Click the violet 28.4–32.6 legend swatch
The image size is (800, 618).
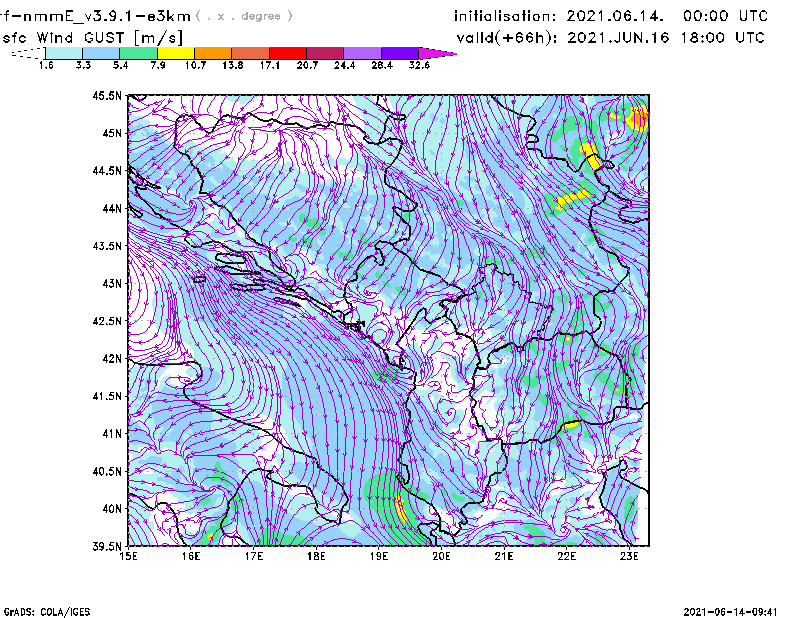(x=400, y=53)
